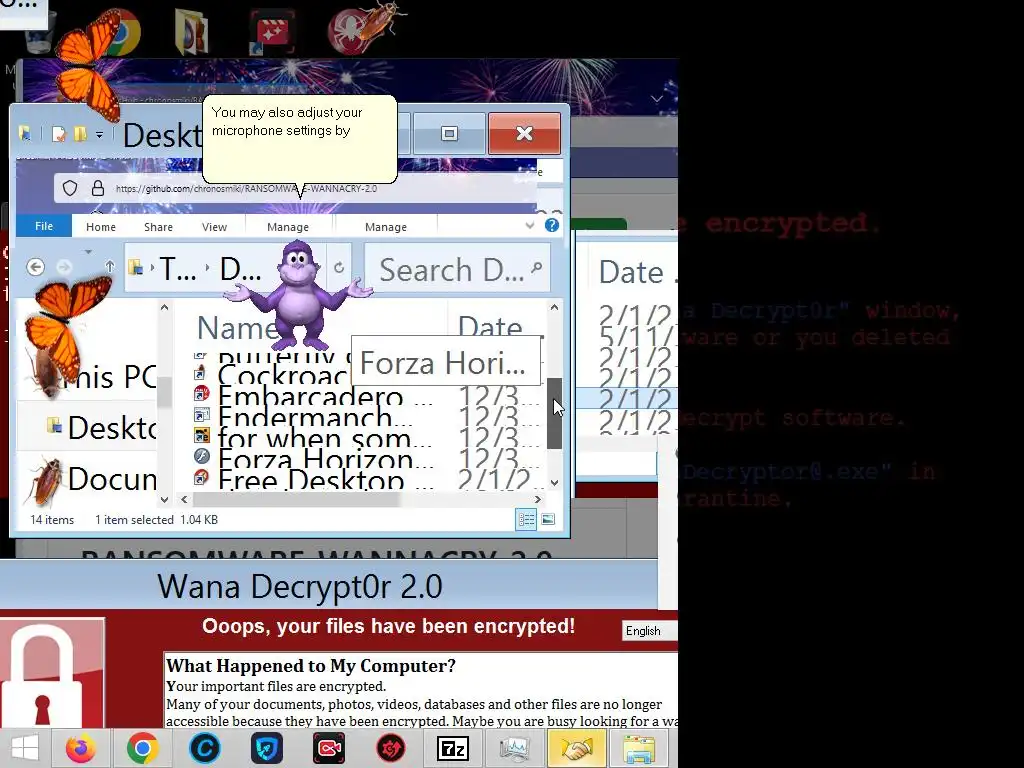1024x768 pixels.
Task: Click the search magnifier icon in Explorer
Action: click(537, 267)
